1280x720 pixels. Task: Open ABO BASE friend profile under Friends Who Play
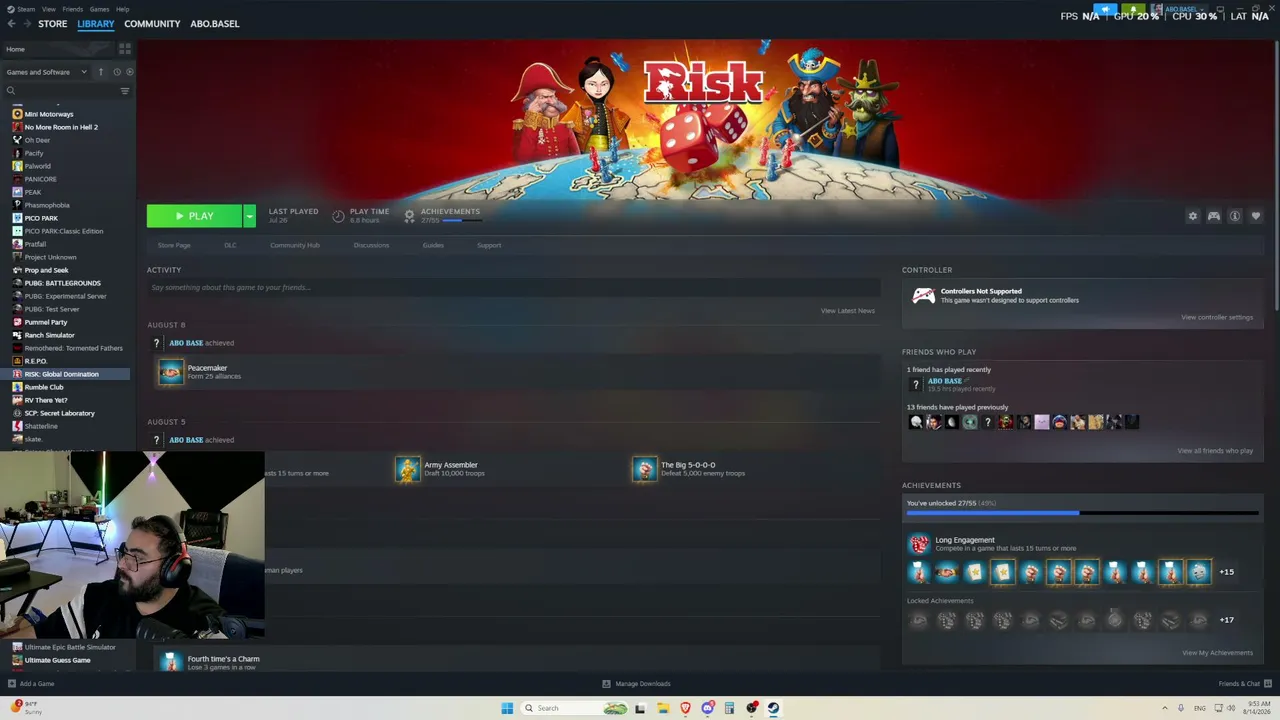pyautogui.click(x=944, y=381)
